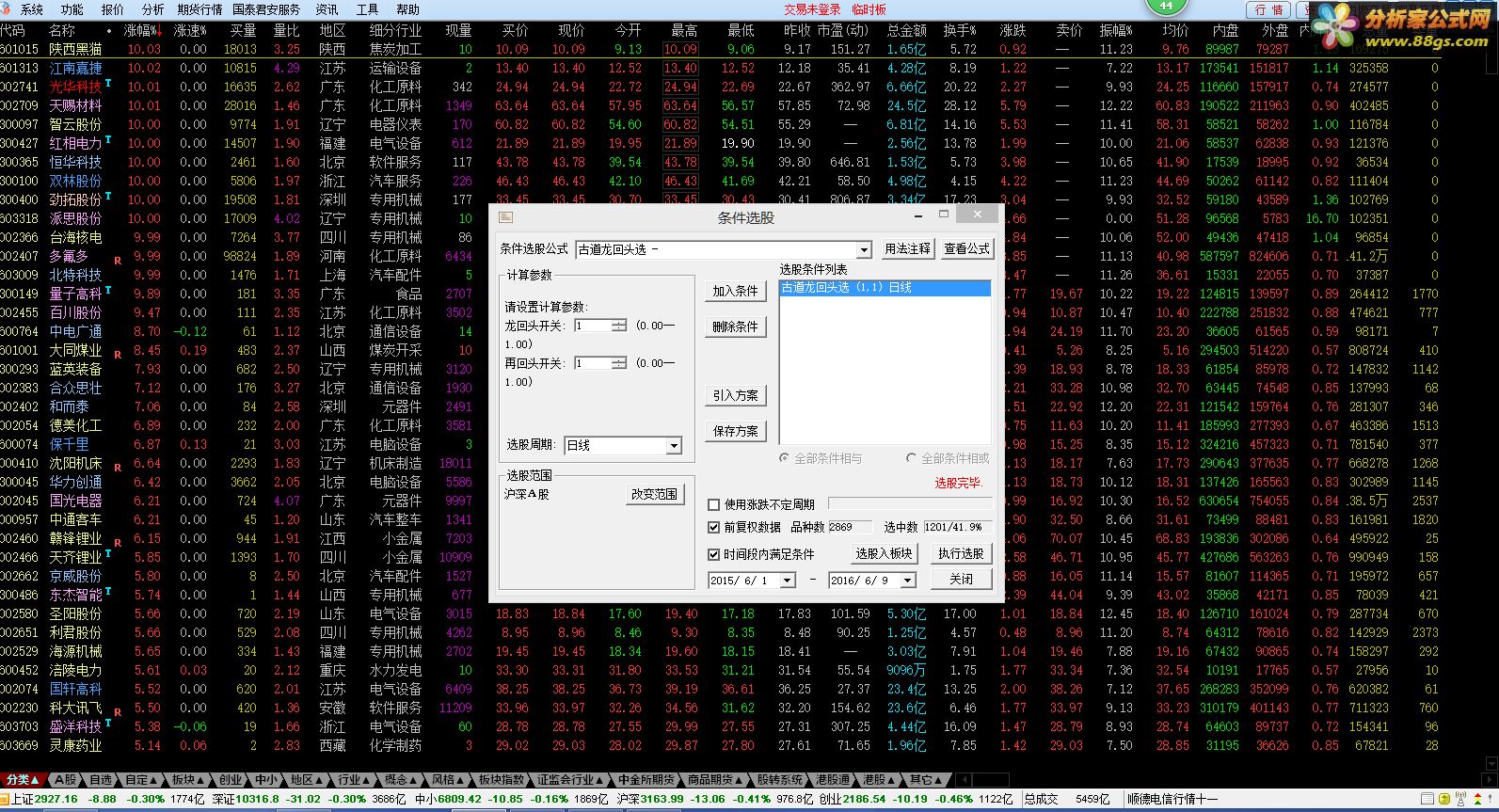Open the 选股周期 period dropdown
1499x812 pixels.
tap(674, 446)
